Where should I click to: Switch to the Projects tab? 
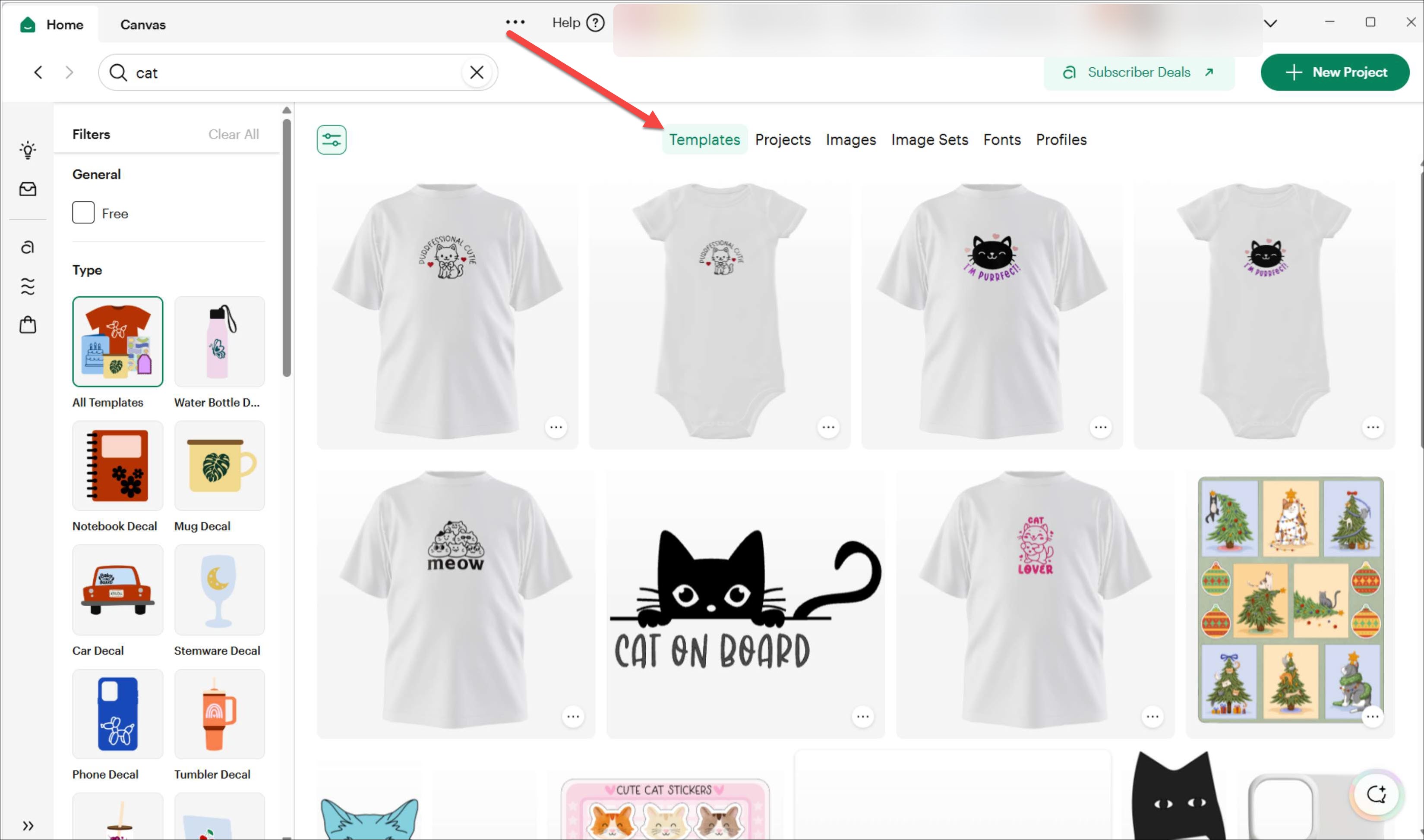coord(783,139)
